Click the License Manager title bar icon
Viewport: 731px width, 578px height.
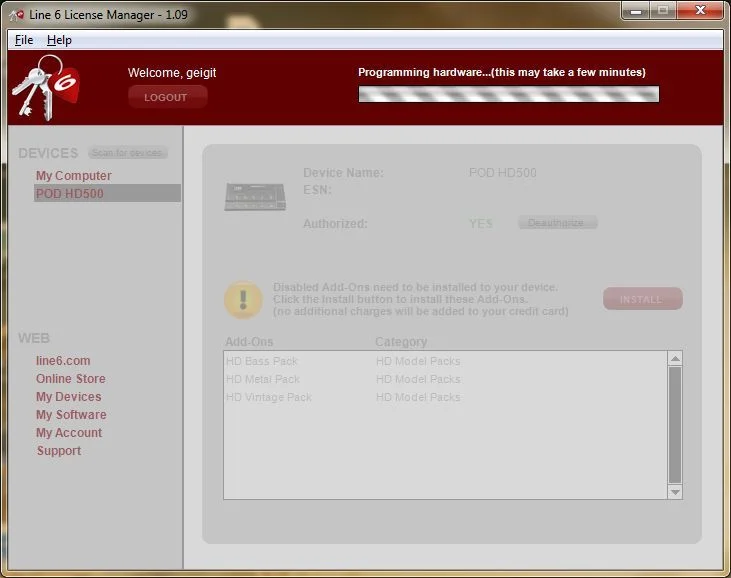tap(17, 15)
